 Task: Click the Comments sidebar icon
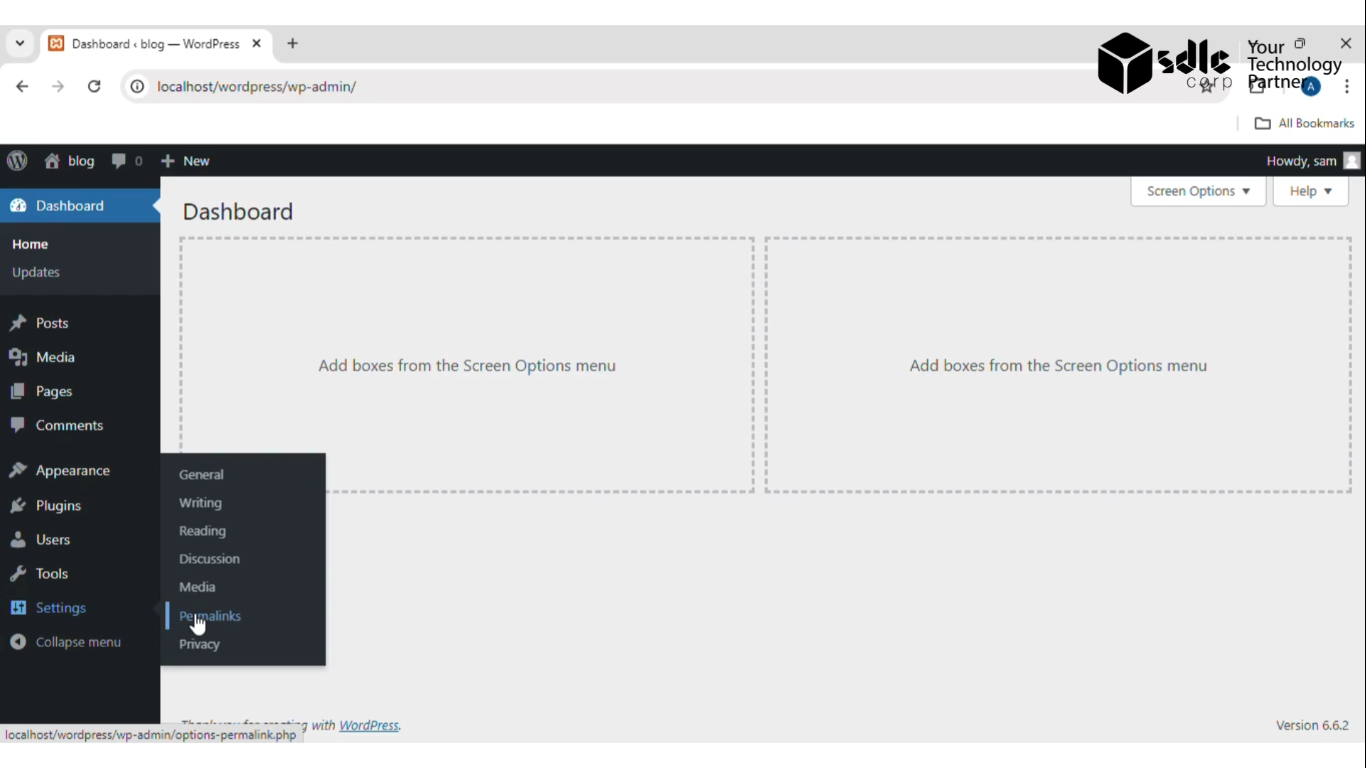pos(18,425)
